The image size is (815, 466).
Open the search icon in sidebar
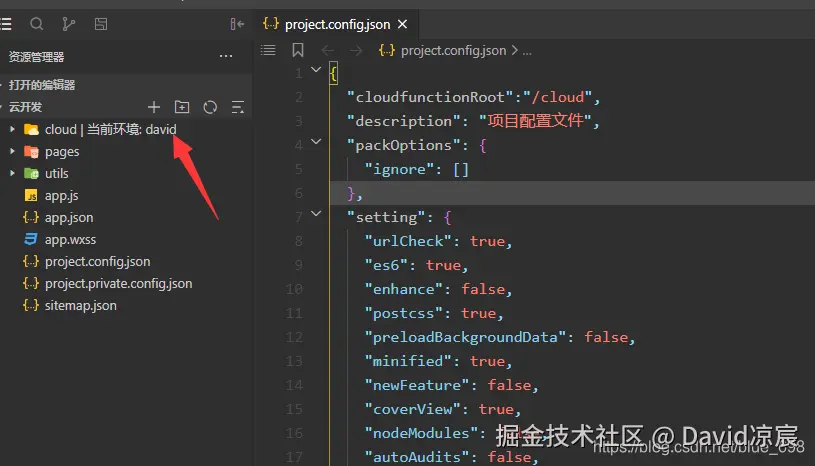pyautogui.click(x=36, y=24)
